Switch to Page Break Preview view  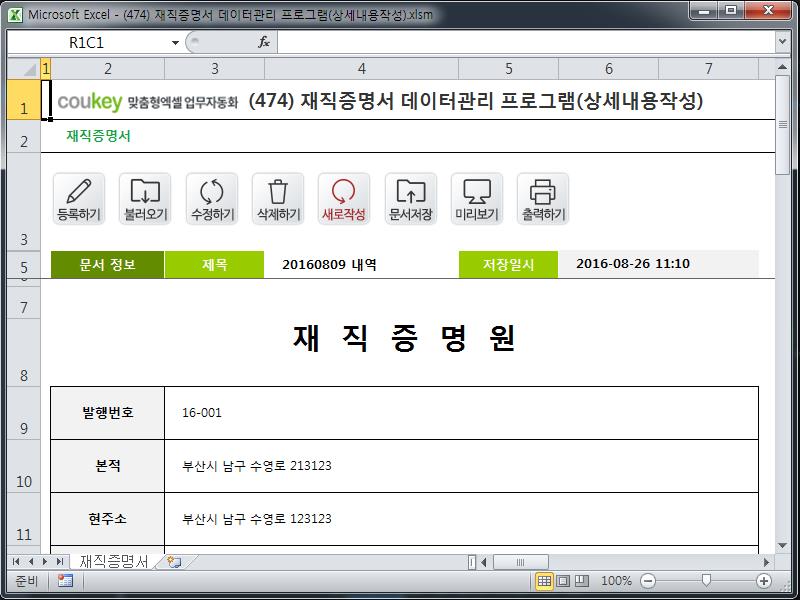click(x=582, y=581)
